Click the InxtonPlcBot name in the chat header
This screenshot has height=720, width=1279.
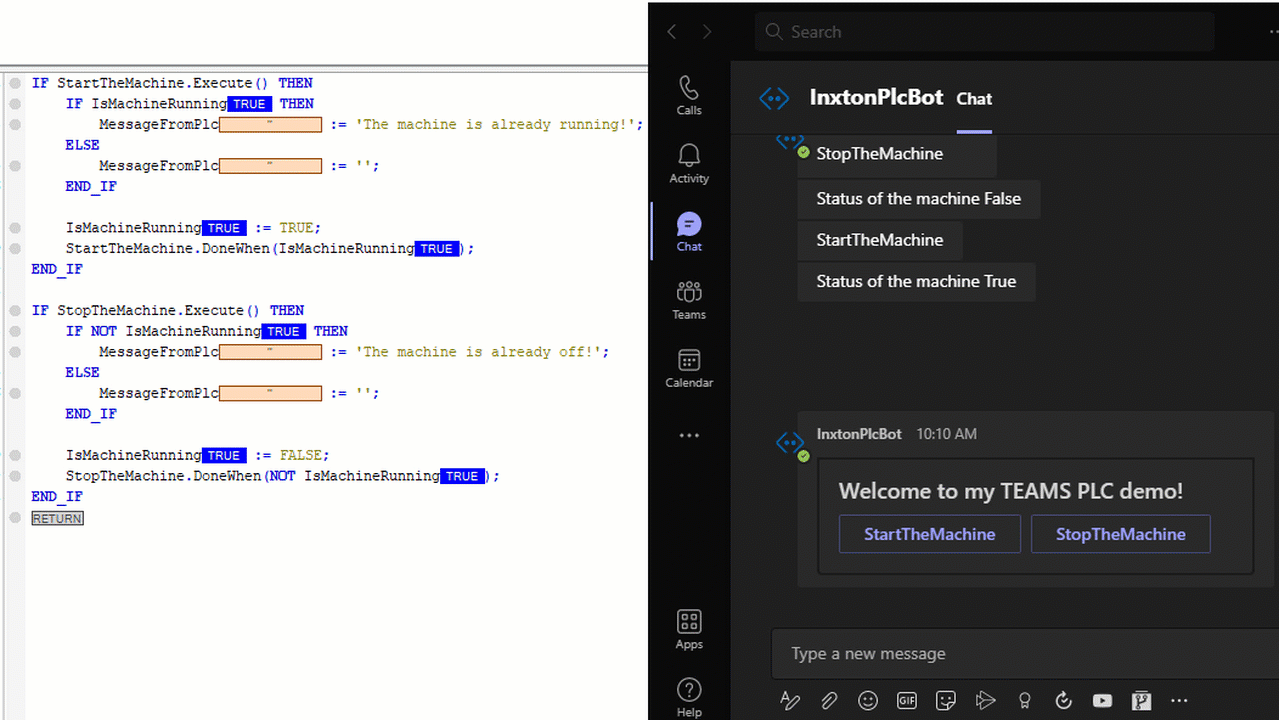(x=876, y=97)
